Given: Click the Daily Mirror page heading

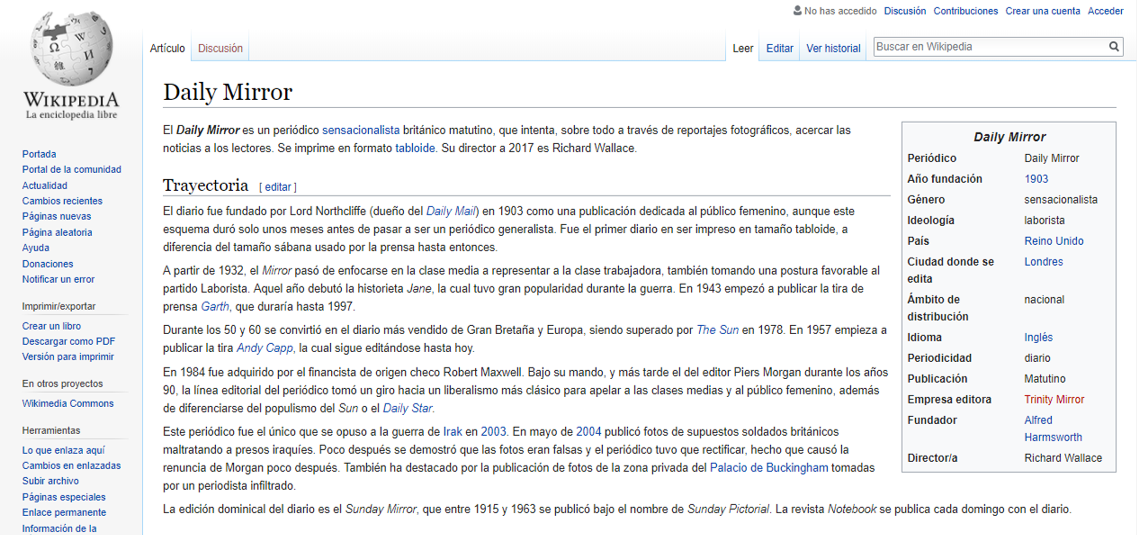Looking at the screenshot, I should [x=228, y=92].
